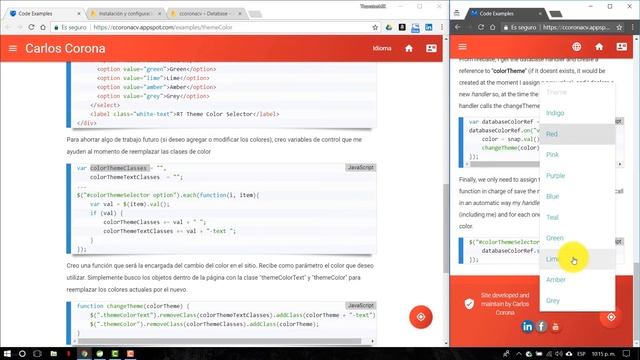
Task: Click address bar URL in left window
Action: pos(163,27)
